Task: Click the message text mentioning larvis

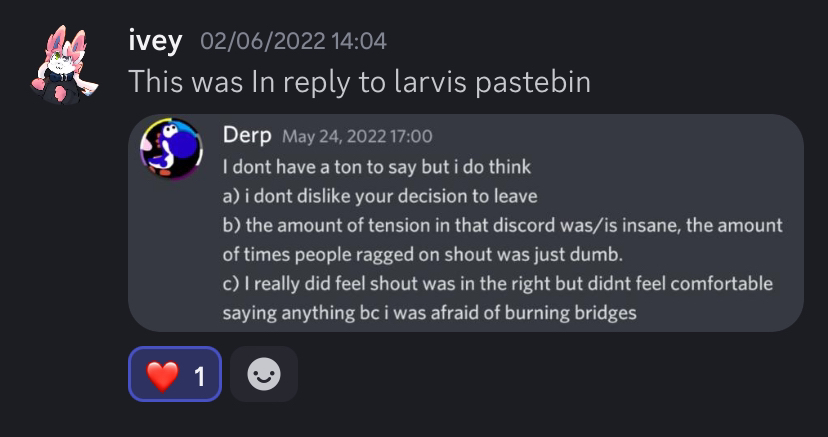Action: pos(359,82)
